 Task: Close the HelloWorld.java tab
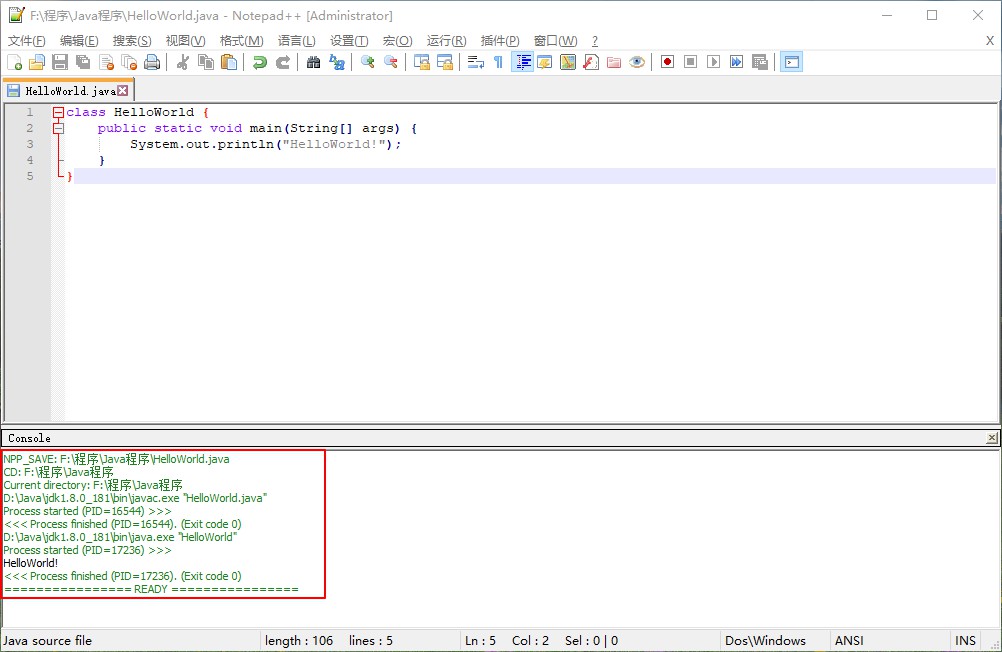point(123,91)
